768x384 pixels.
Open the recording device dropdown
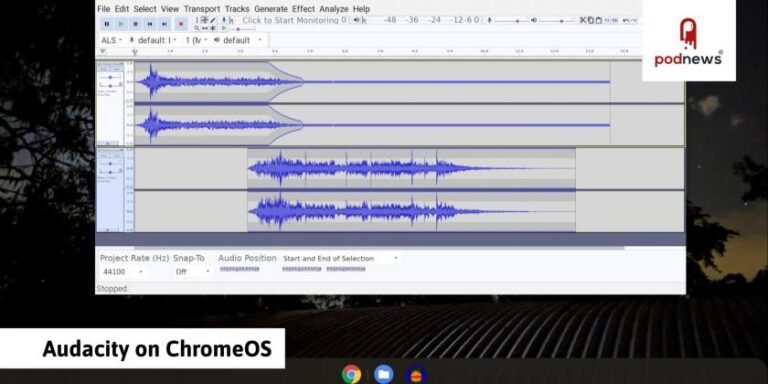pos(153,40)
